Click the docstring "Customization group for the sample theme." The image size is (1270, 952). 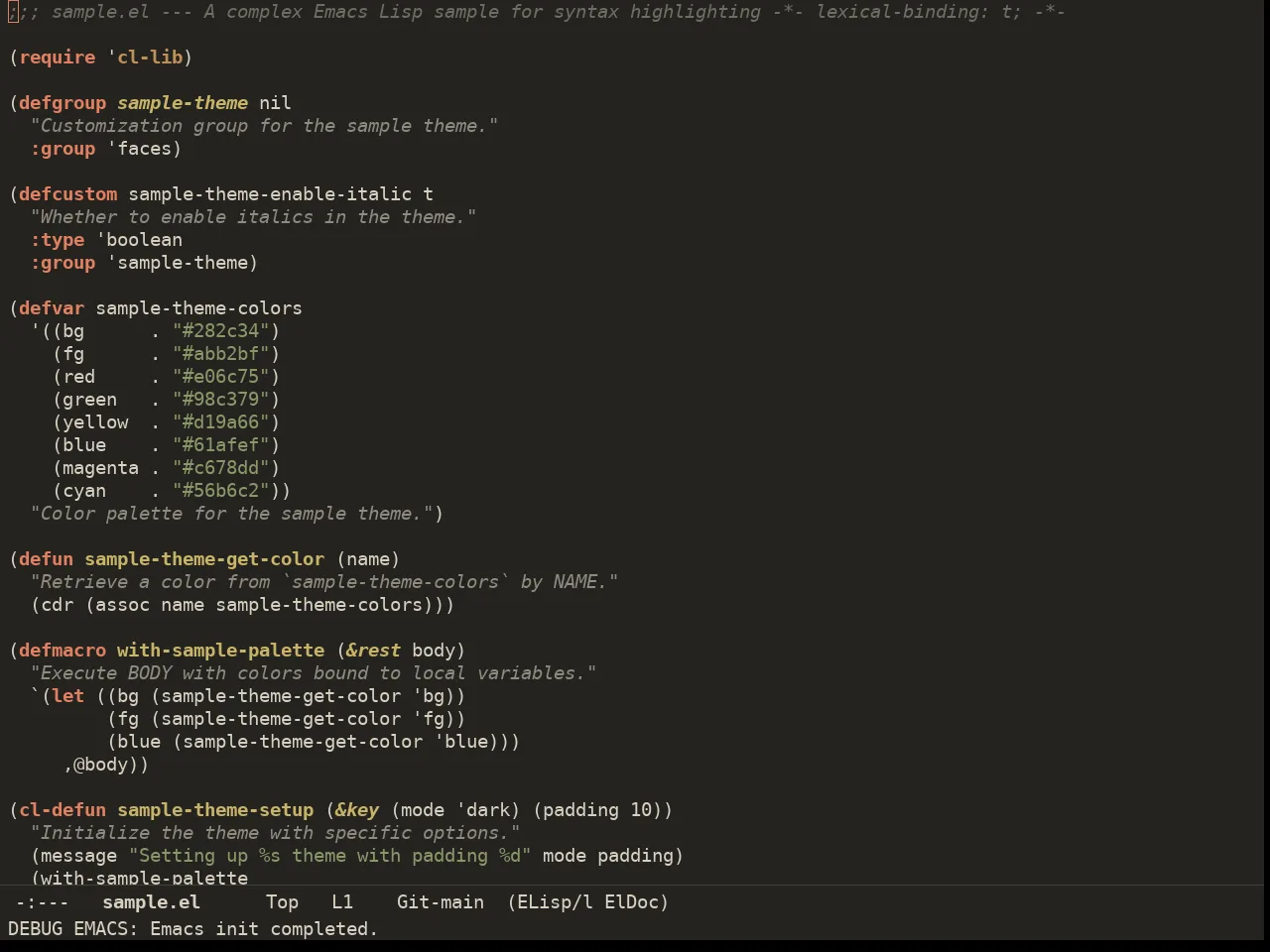[x=264, y=126]
